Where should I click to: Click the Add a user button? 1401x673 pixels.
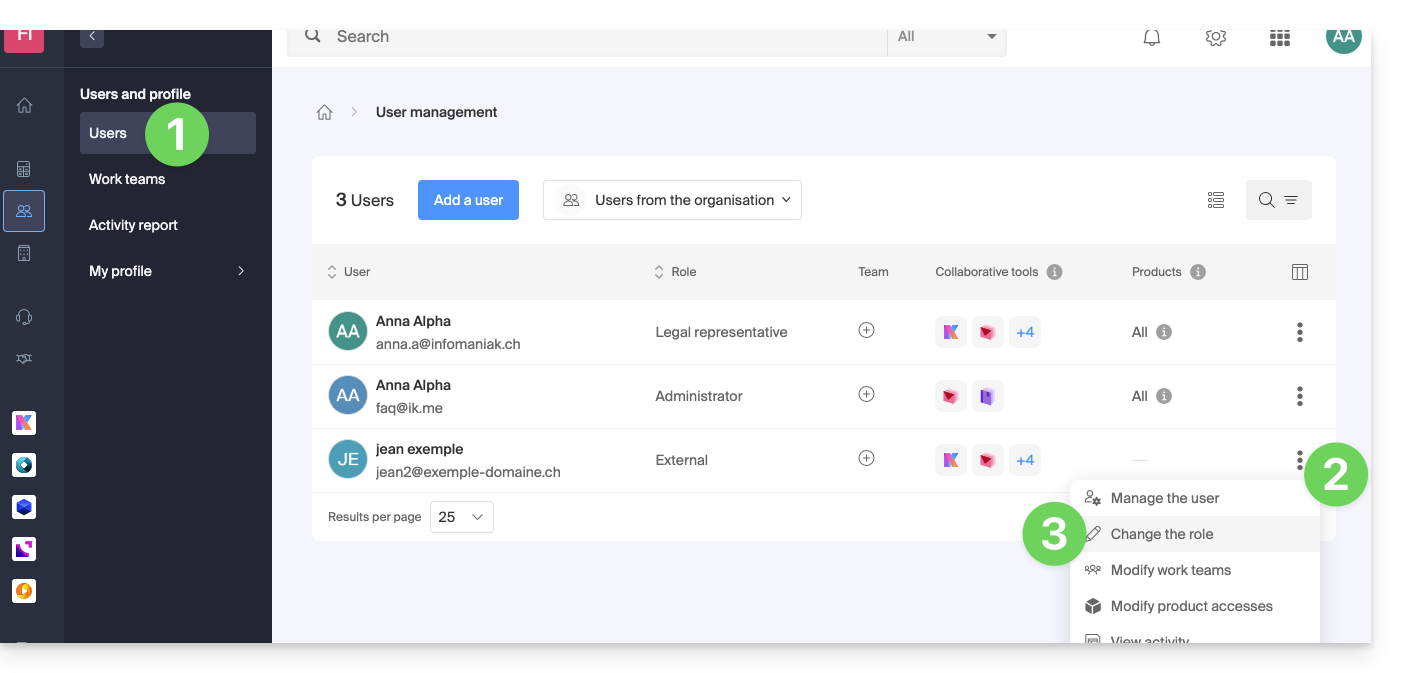pyautogui.click(x=468, y=200)
